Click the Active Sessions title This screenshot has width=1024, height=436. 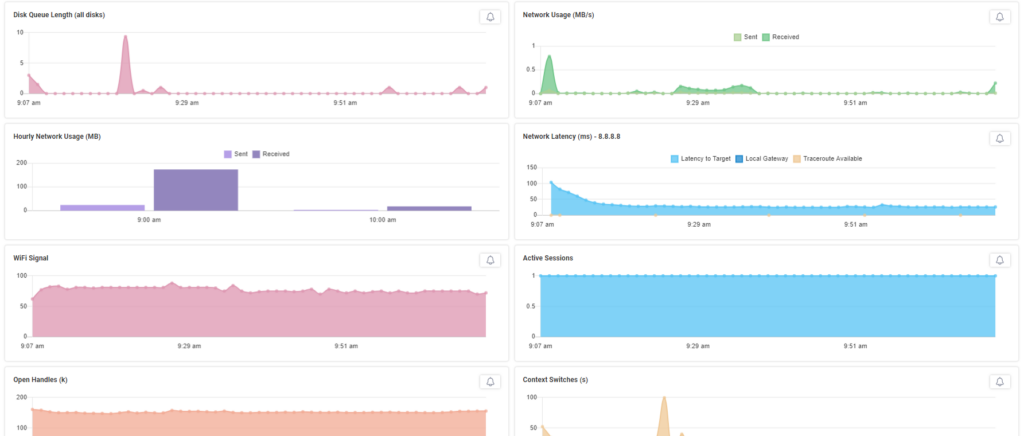tap(548, 258)
